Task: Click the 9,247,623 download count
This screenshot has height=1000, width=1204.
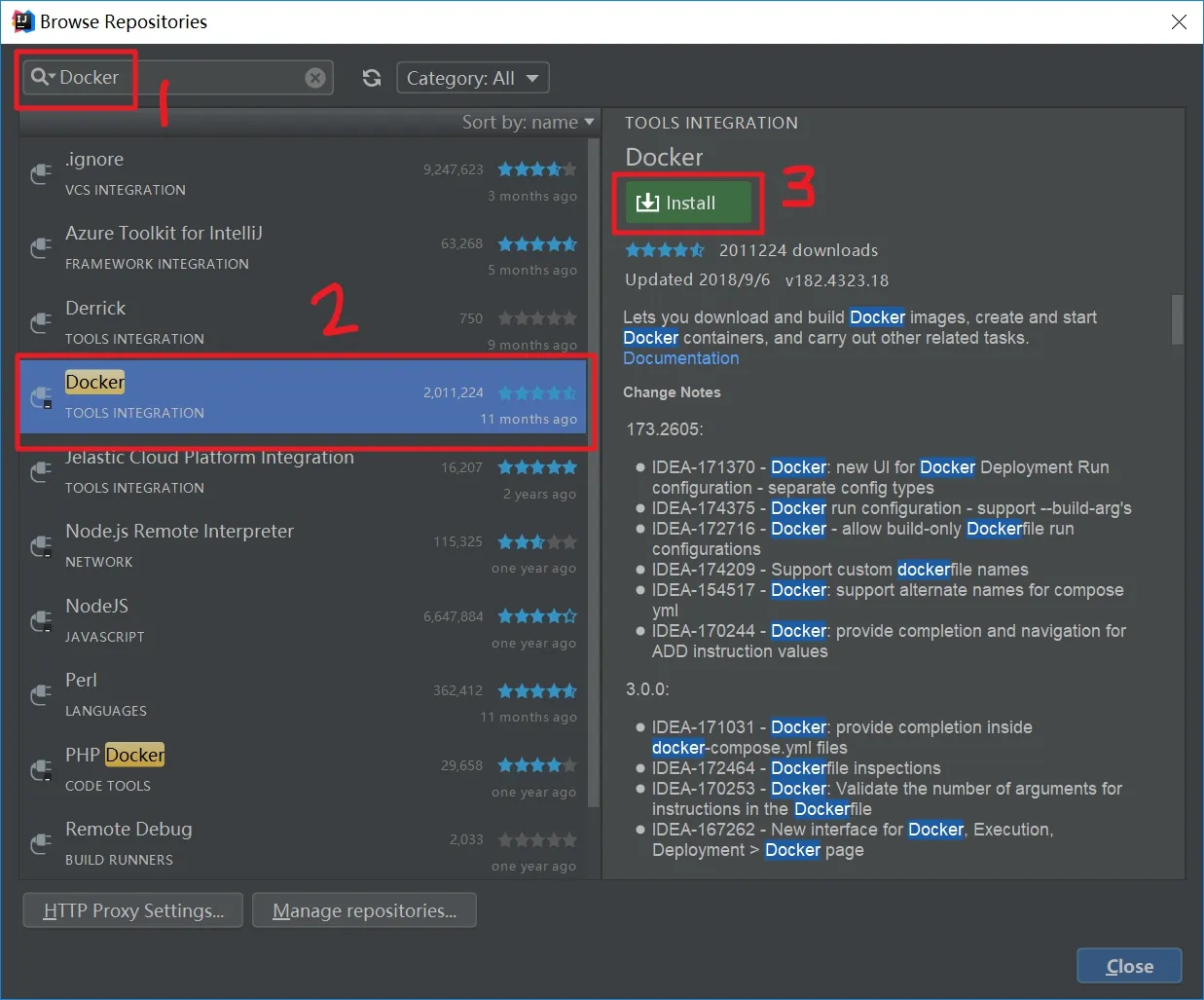Action: (454, 169)
